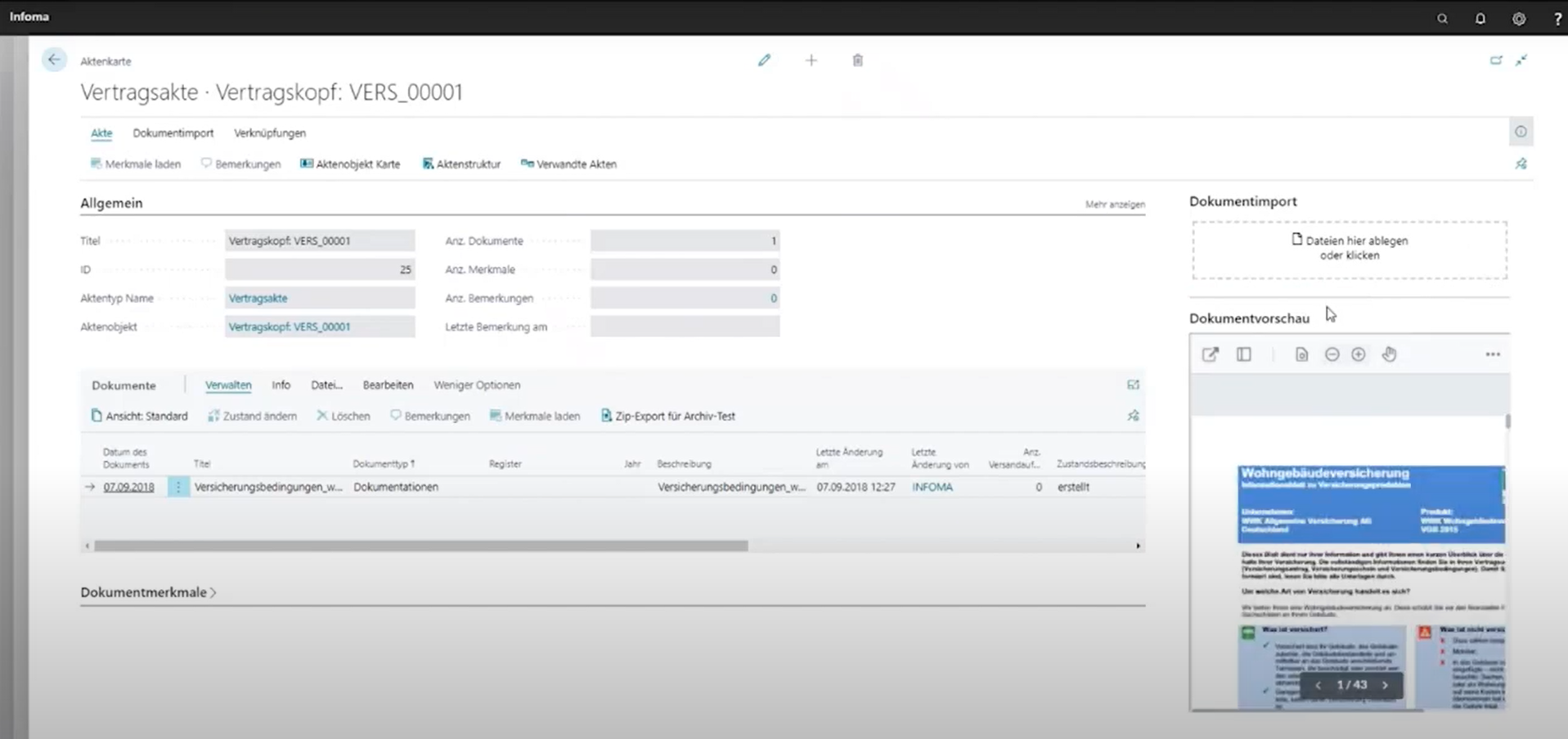Viewport: 1568px width, 739px height.
Task: Open document preview in new window icon
Action: 1210,354
